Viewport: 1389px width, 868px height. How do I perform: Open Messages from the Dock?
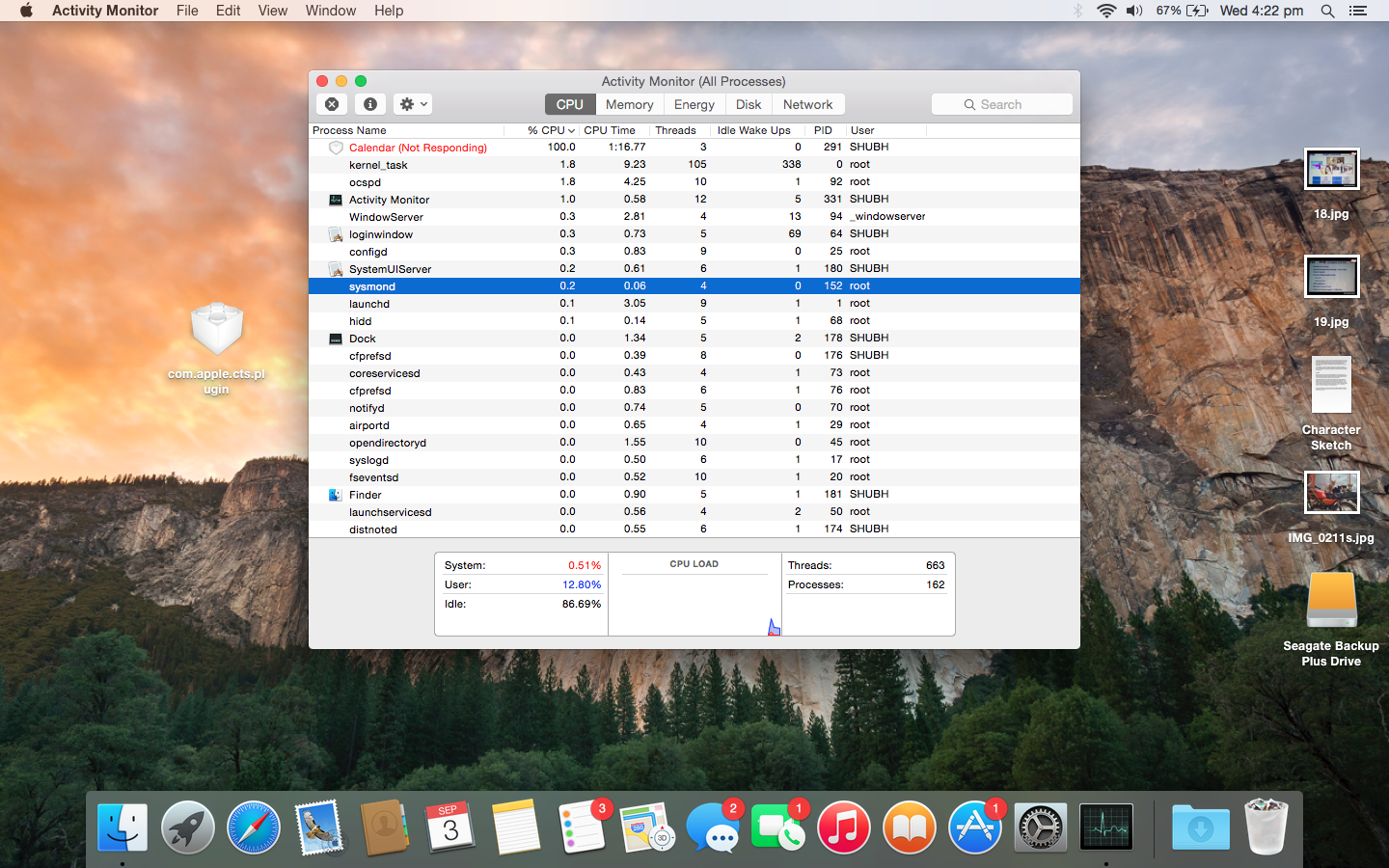pyautogui.click(x=713, y=827)
